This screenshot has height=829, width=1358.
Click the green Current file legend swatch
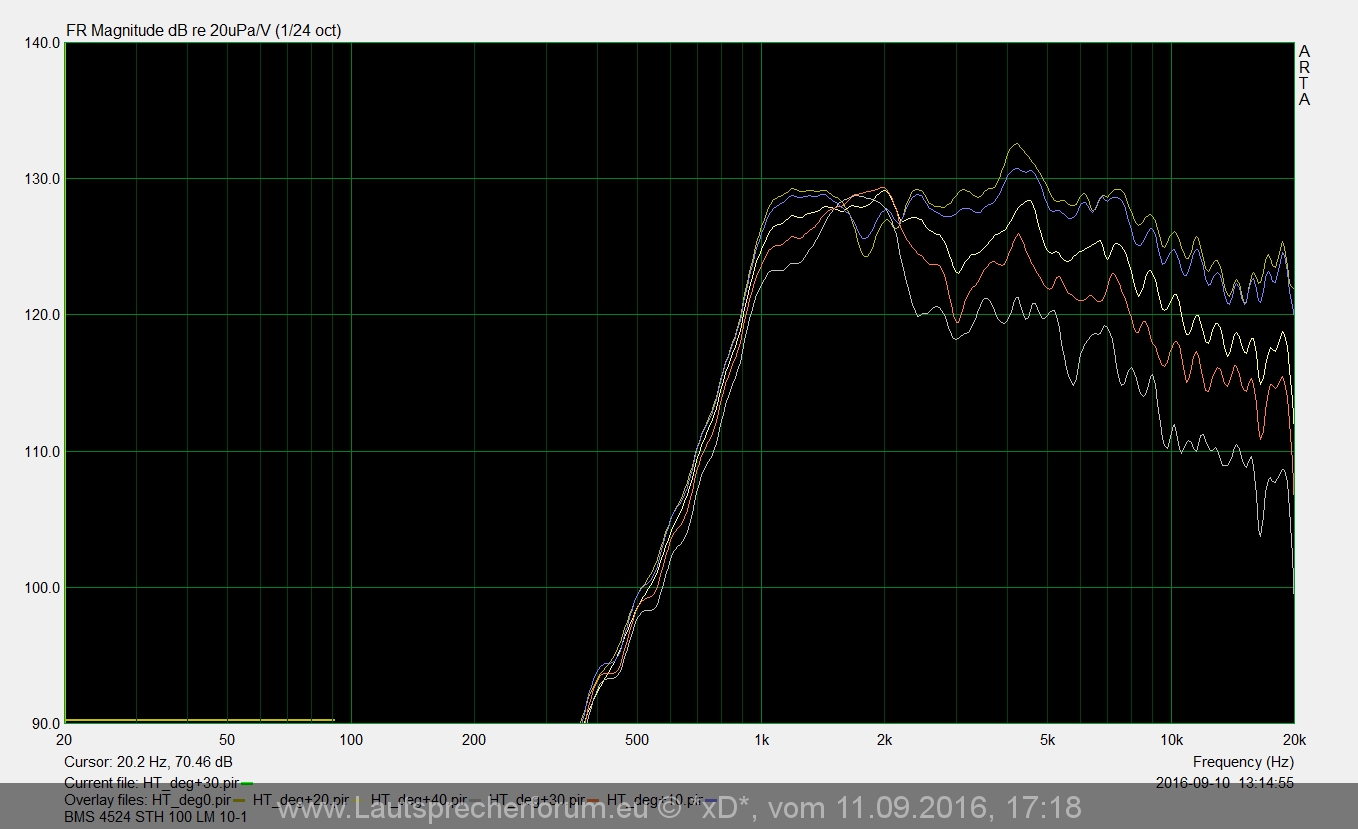(x=247, y=783)
